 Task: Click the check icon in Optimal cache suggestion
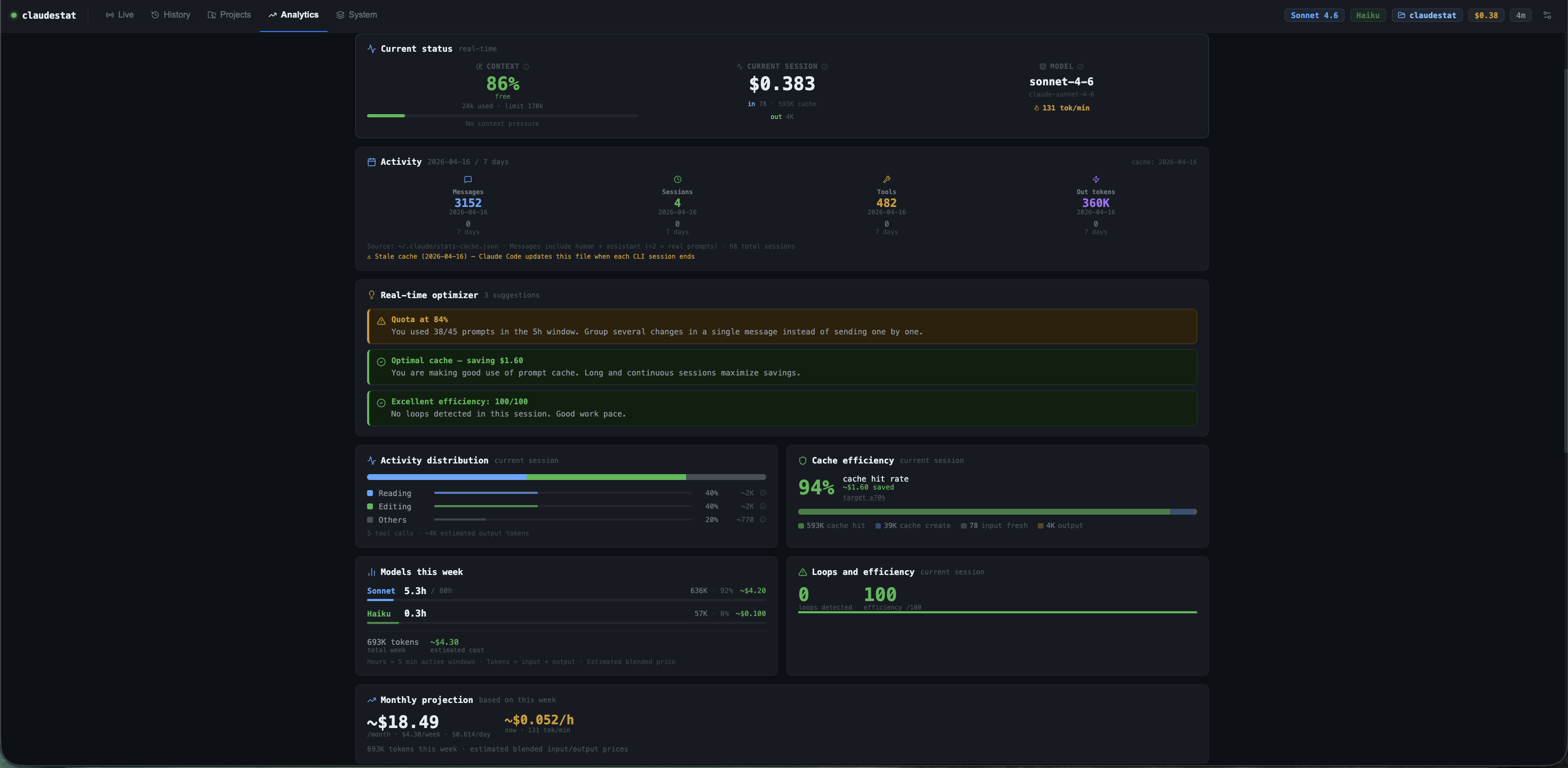[x=381, y=362]
